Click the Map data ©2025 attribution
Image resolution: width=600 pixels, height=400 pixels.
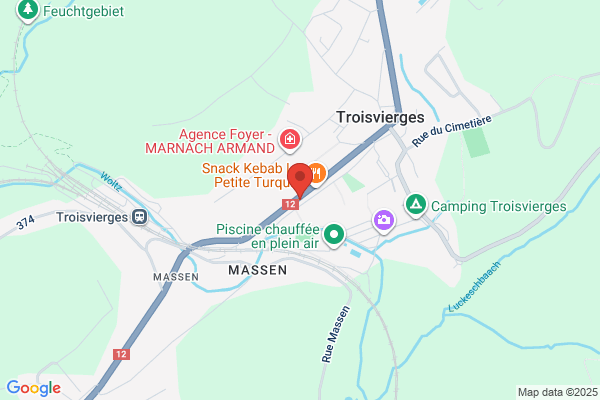tap(558, 392)
